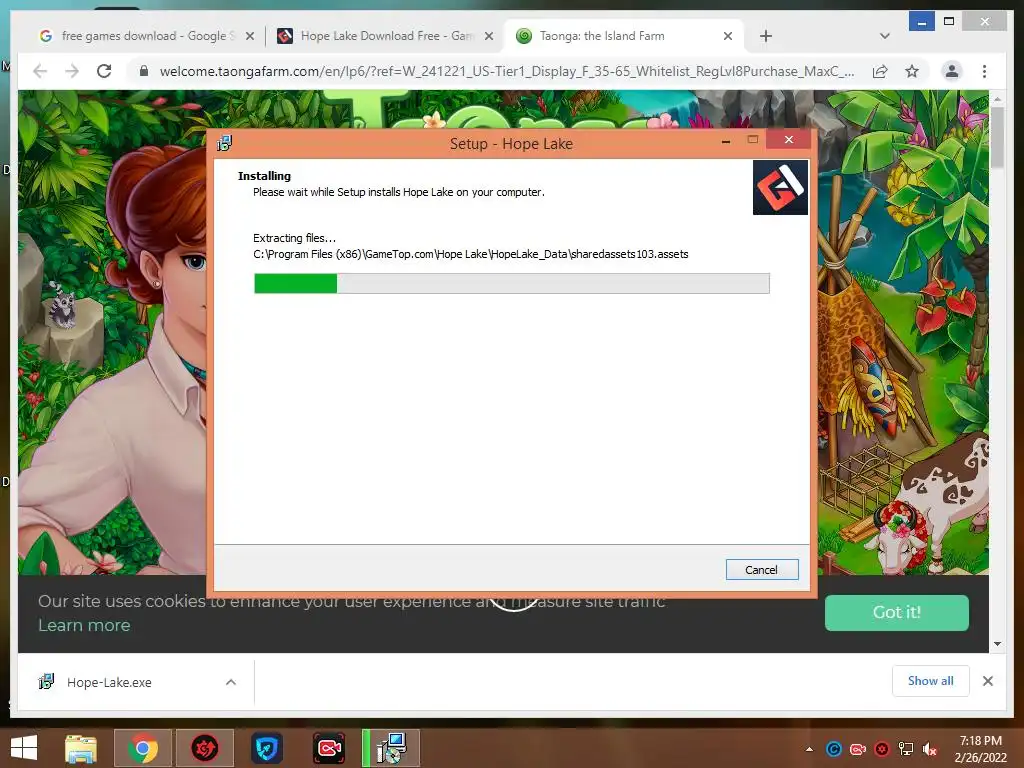
Task: Bookmark this page with the star icon
Action: tap(912, 71)
